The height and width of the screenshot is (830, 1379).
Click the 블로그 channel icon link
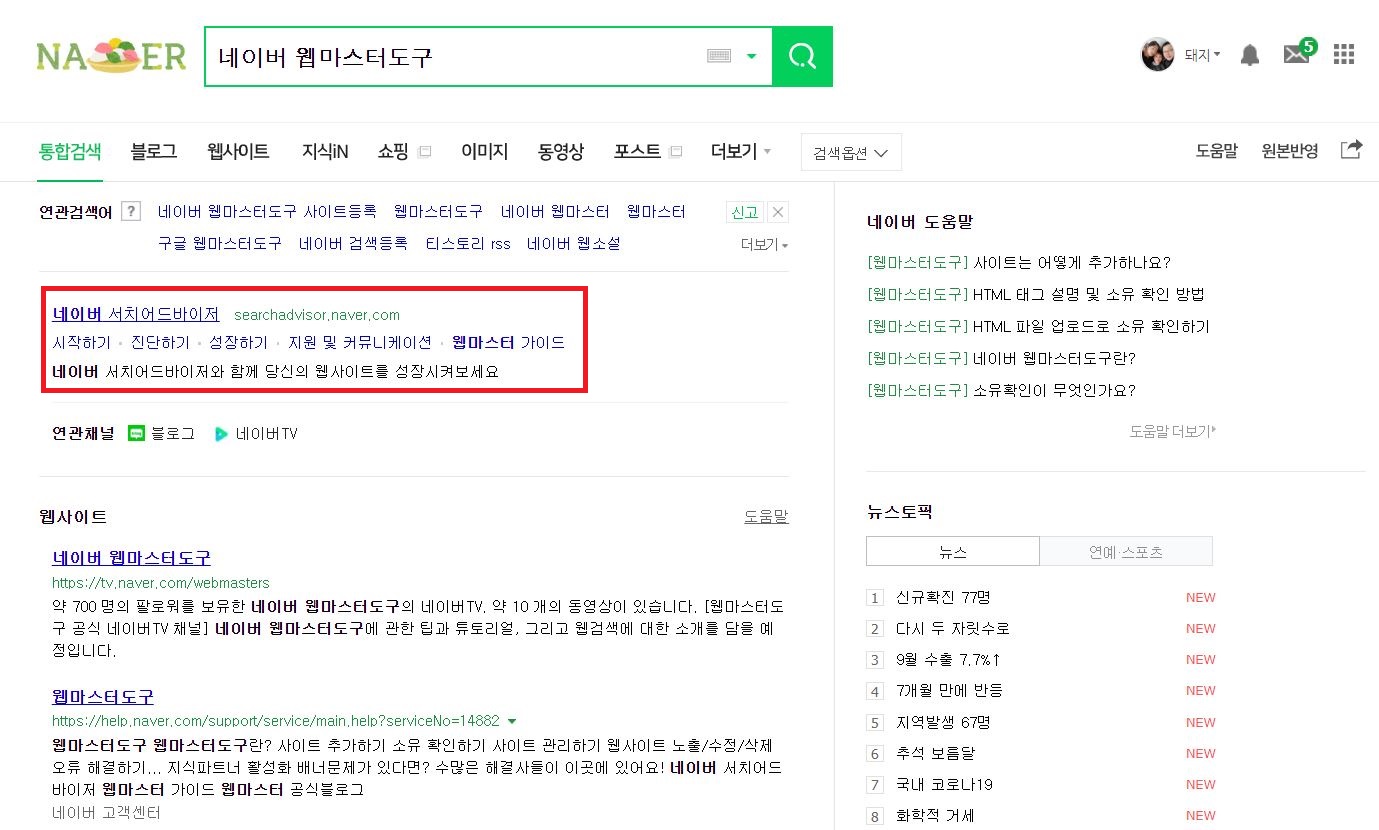tap(162, 433)
